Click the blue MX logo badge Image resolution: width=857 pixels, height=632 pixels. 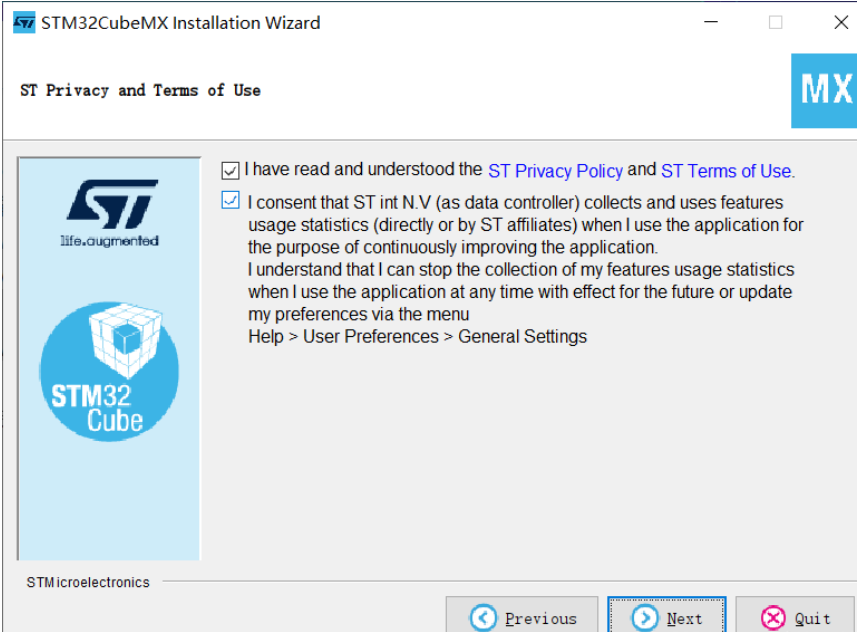824,91
